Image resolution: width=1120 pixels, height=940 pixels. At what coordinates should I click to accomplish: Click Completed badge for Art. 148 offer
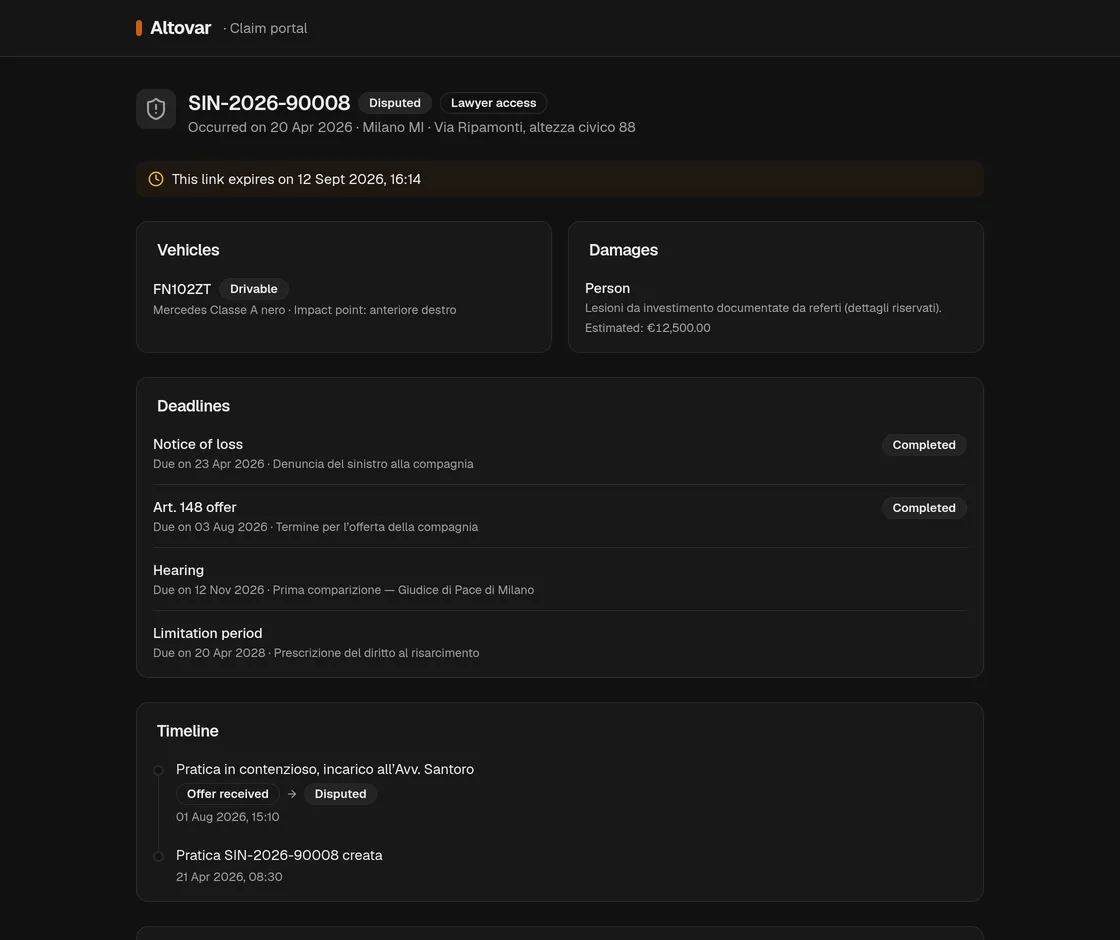(924, 508)
